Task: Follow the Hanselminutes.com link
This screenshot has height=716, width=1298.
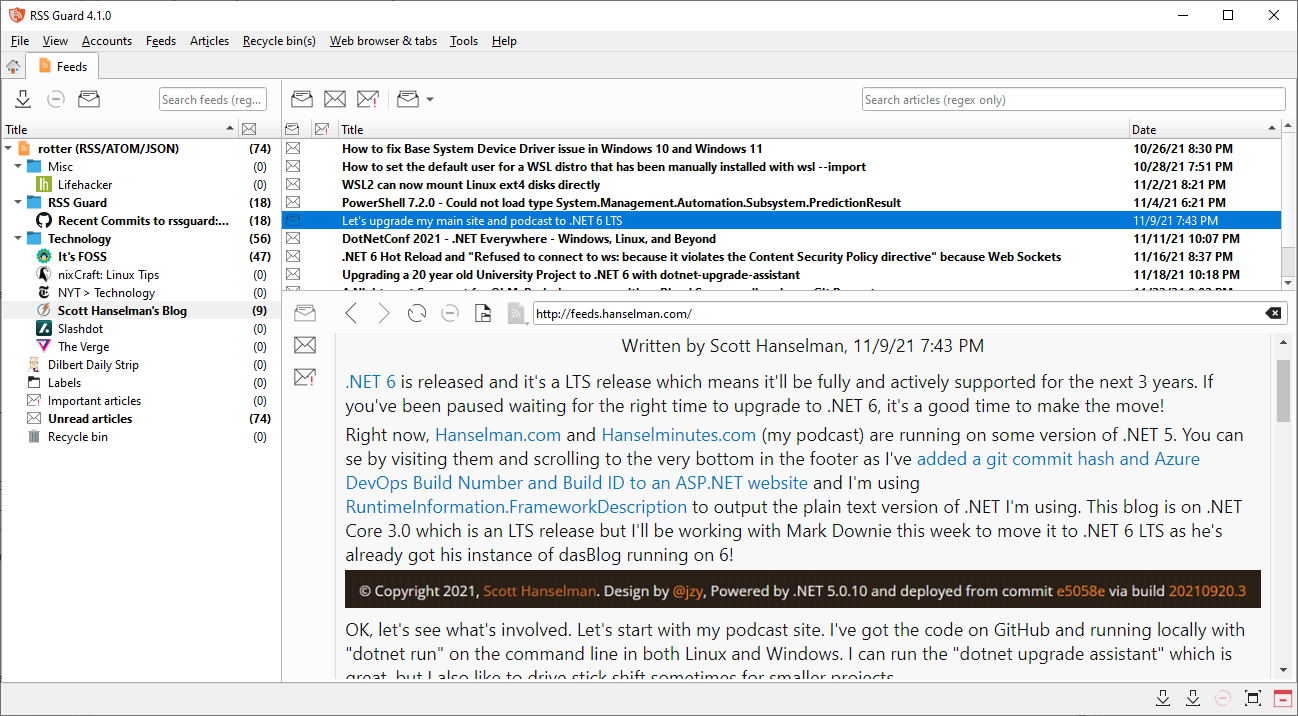Action: (x=678, y=435)
